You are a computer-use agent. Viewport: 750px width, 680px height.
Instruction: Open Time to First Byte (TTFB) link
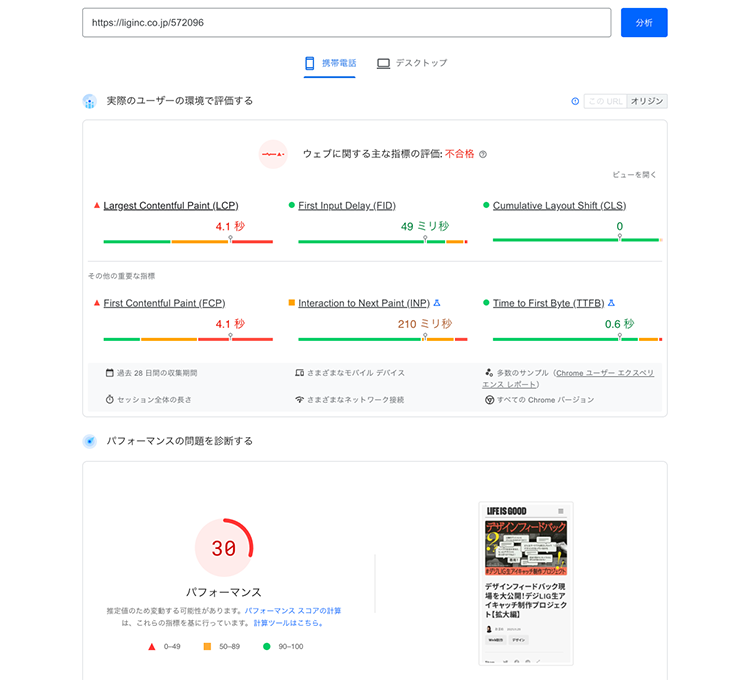(x=549, y=303)
